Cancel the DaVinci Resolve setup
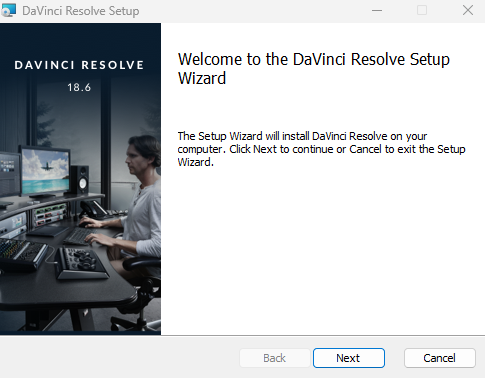Image resolution: width=485 pixels, height=378 pixels. [439, 358]
